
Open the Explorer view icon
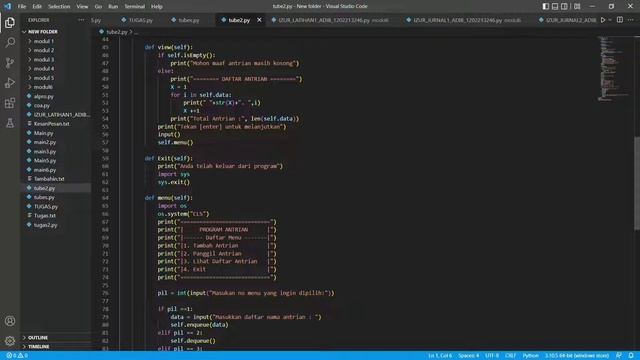pyautogui.click(x=10, y=22)
